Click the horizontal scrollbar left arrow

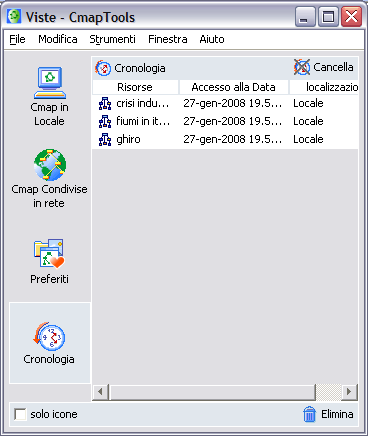(x=100, y=391)
